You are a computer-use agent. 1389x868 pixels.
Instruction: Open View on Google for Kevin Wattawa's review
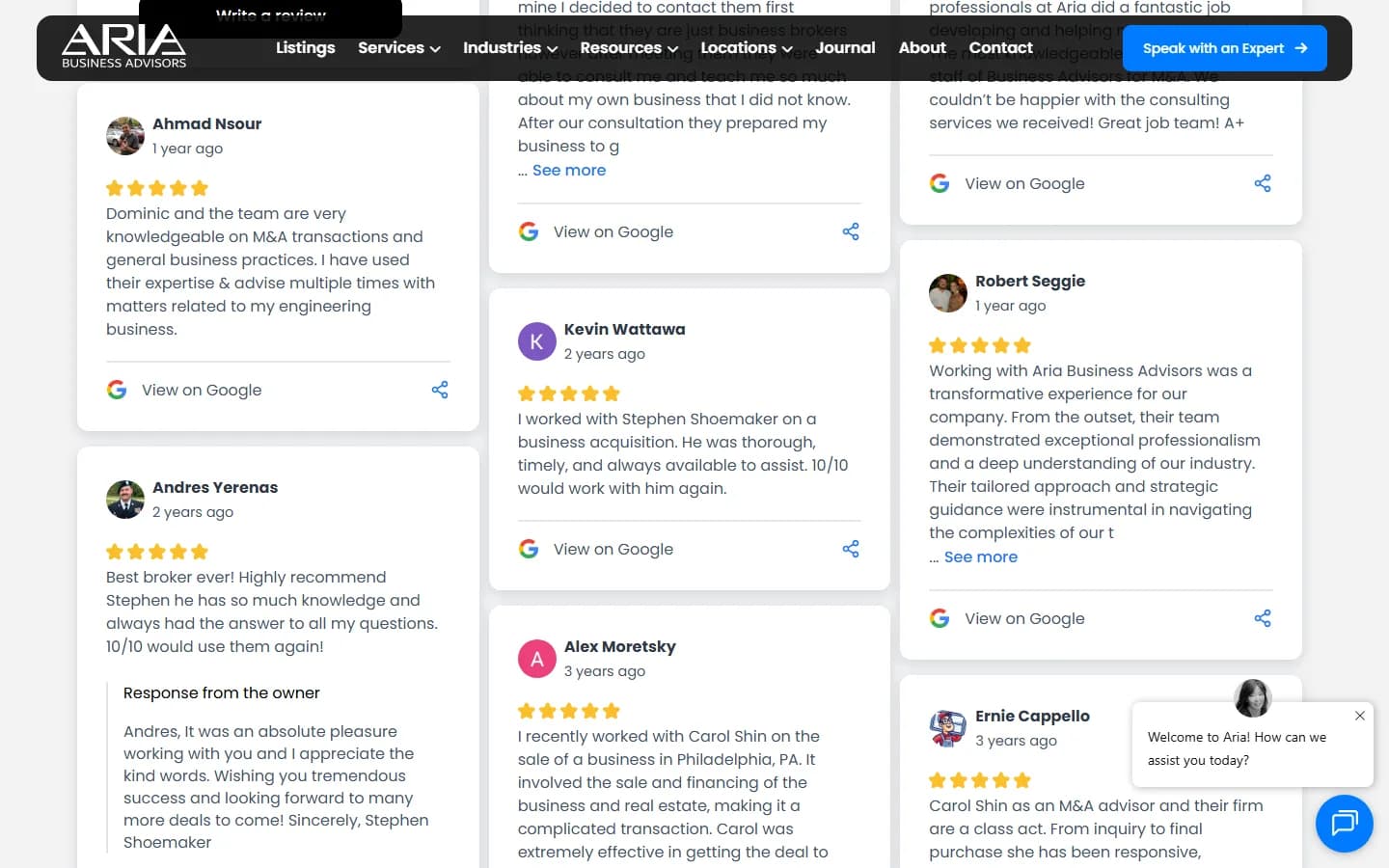[613, 549]
